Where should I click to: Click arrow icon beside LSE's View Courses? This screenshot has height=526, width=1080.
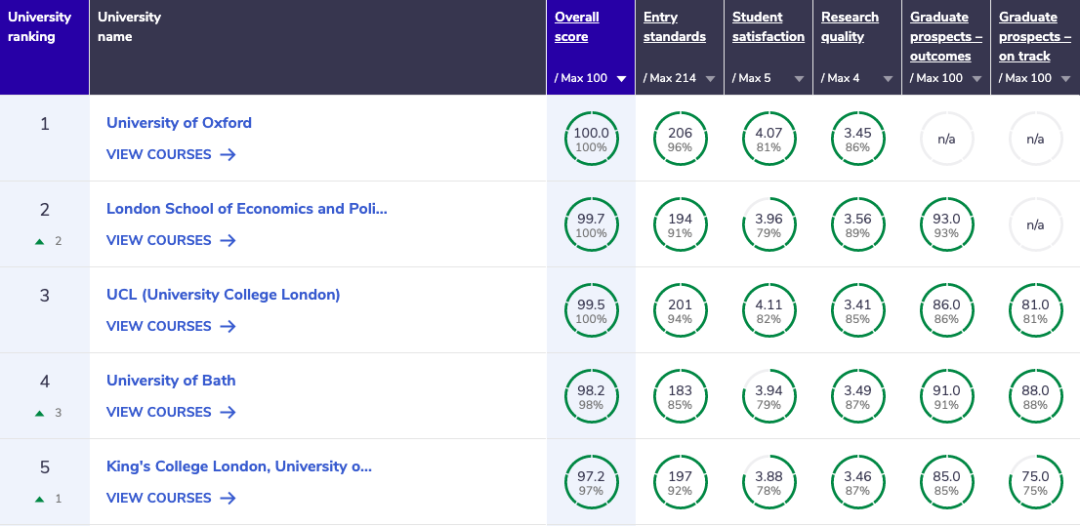pyautogui.click(x=228, y=241)
